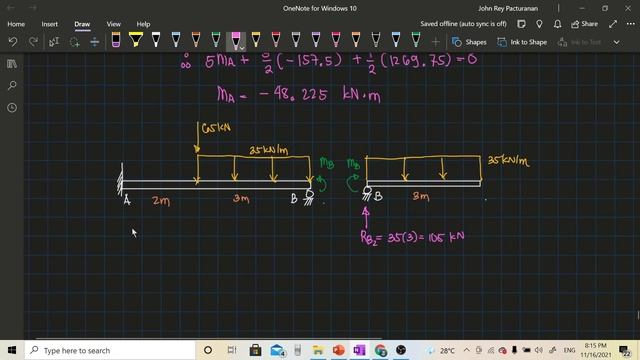Open the Settings and More menu

[631, 24]
